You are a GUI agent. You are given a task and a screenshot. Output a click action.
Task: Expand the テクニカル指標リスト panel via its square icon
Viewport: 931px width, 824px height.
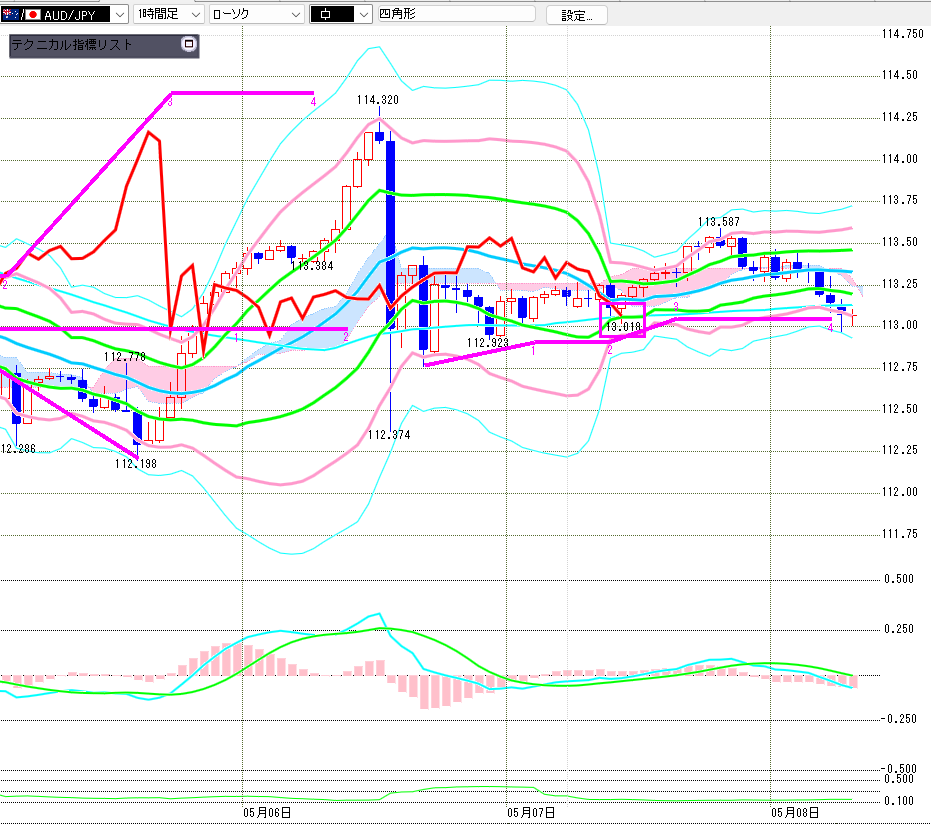pos(189,44)
